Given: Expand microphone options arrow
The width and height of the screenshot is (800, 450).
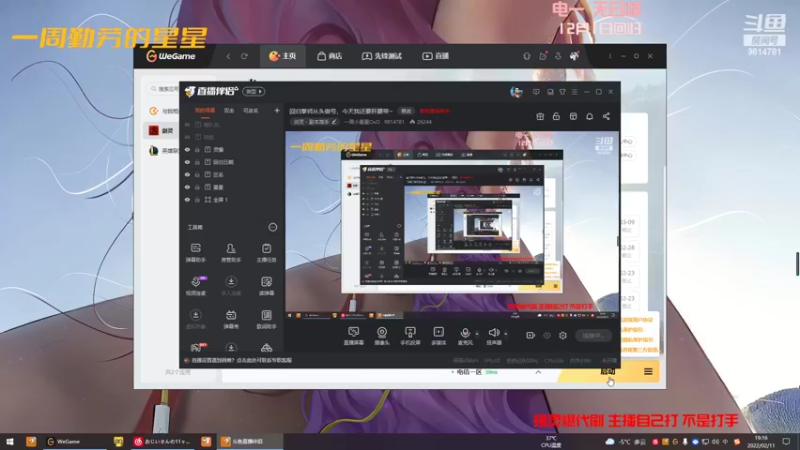Looking at the screenshot, I should point(477,334).
